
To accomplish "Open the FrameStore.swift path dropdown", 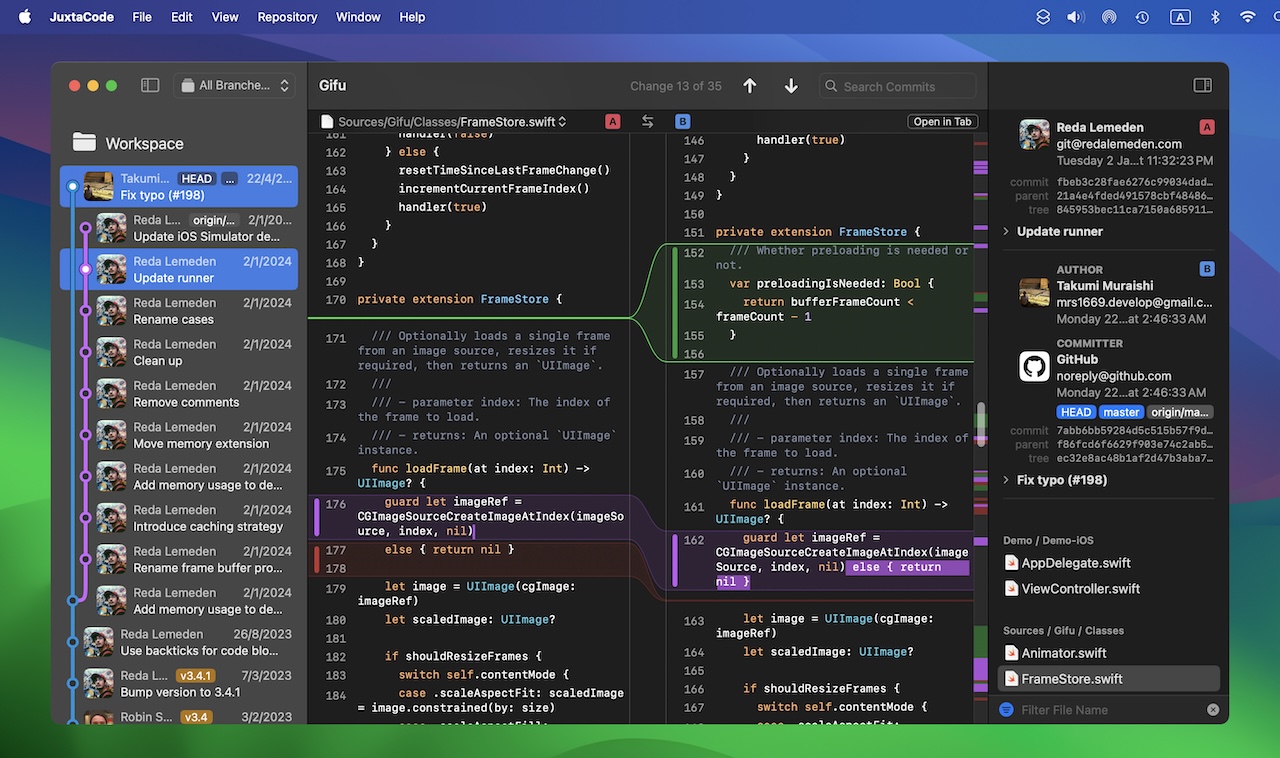I will pyautogui.click(x=442, y=122).
